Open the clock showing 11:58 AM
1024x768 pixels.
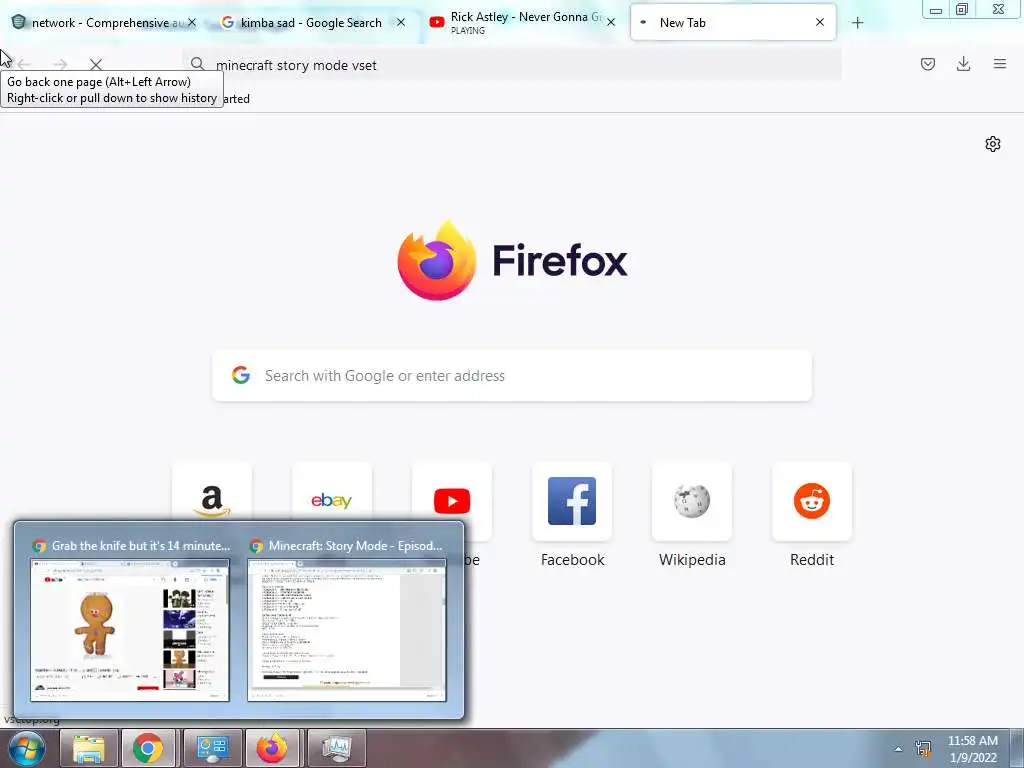click(972, 749)
